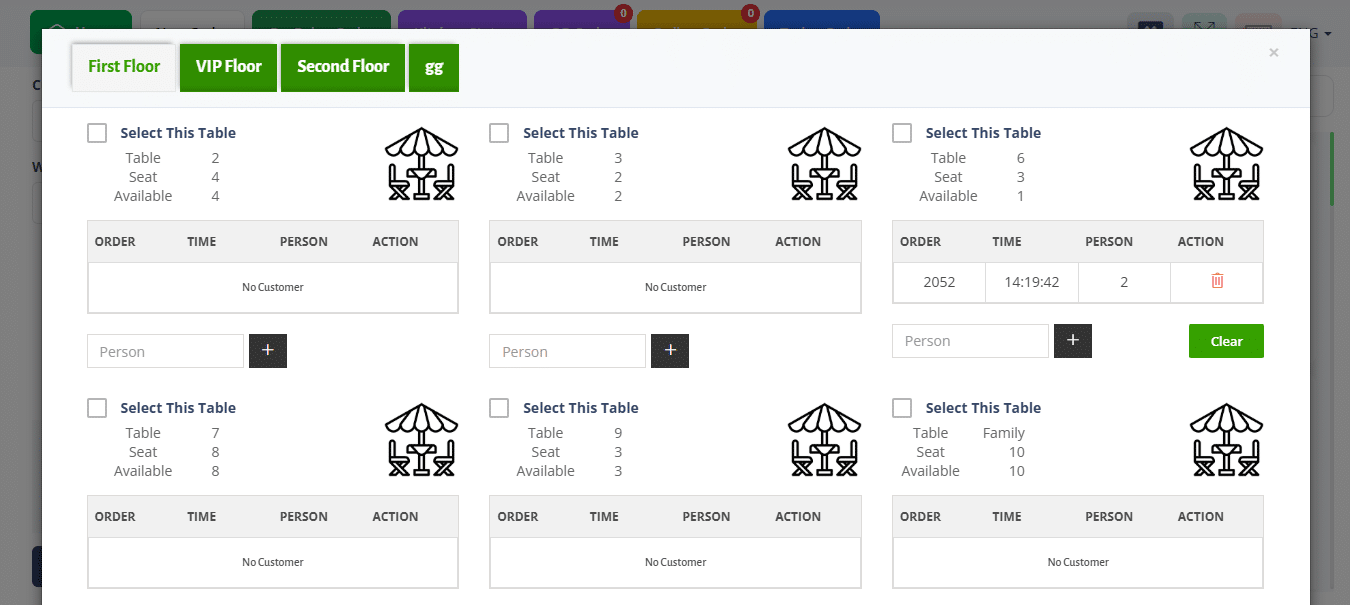Click the Table 9 umbrella table icon
This screenshot has height=605, width=1350.
(824, 439)
